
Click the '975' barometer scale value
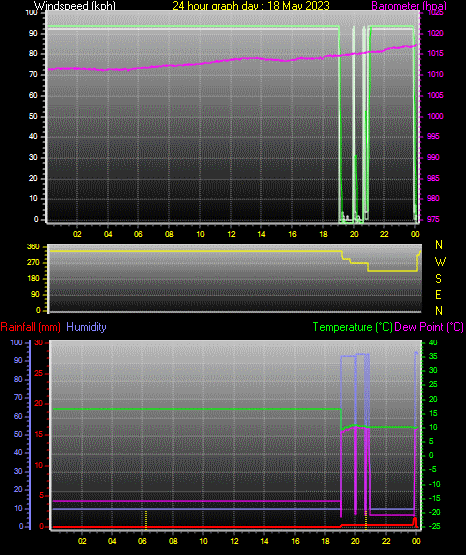click(x=433, y=219)
